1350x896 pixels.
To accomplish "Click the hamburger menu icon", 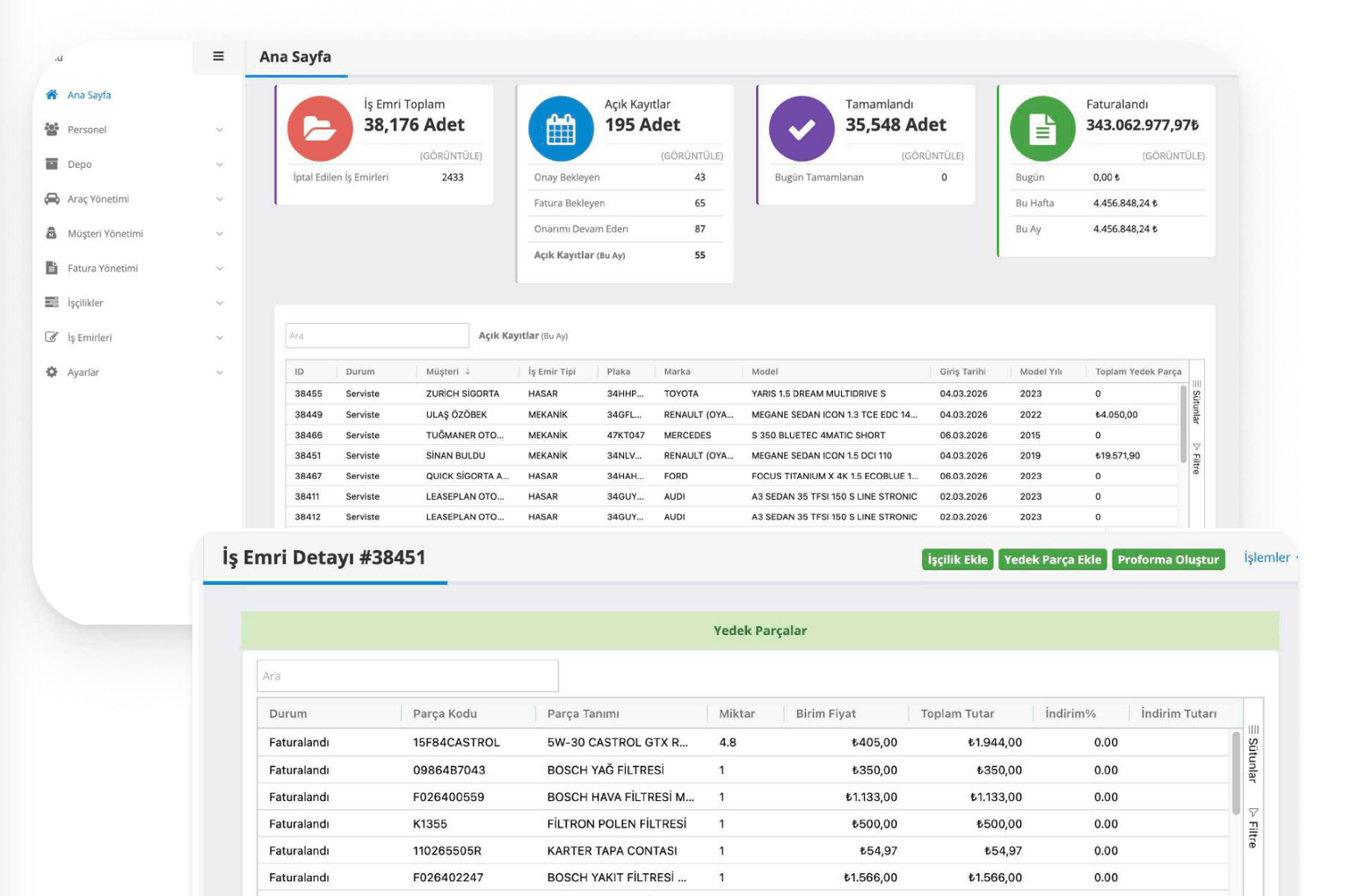I will 218,56.
